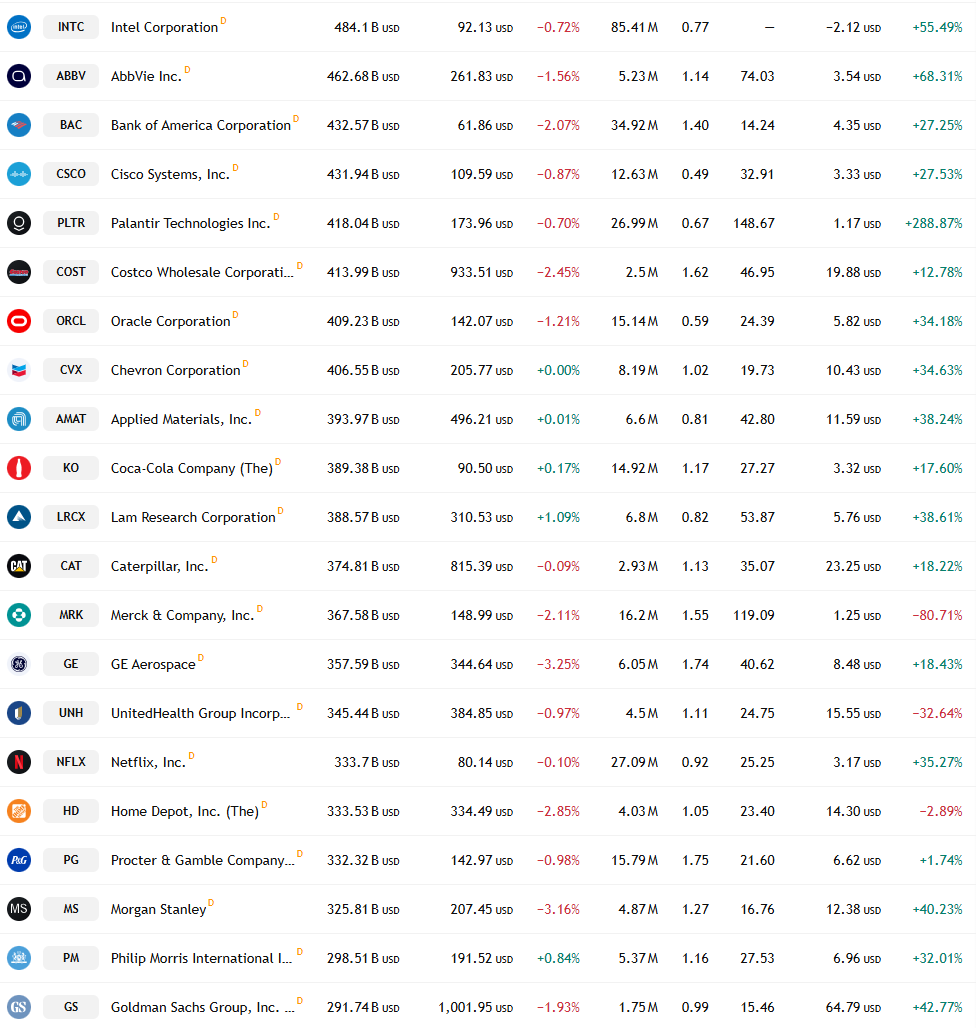
Task: Click the Netflix logo icon
Action: click(19, 762)
